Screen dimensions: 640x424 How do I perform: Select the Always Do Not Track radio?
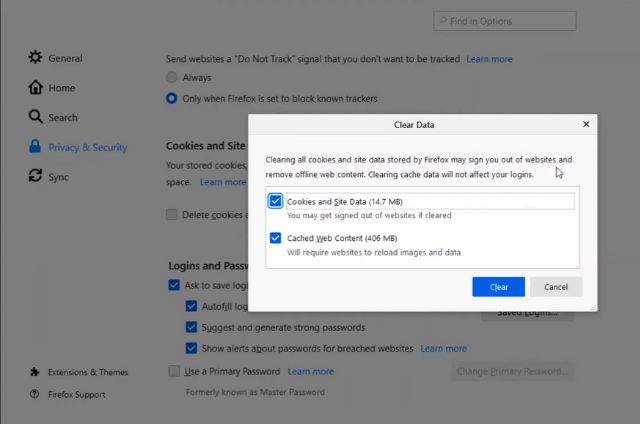(171, 77)
